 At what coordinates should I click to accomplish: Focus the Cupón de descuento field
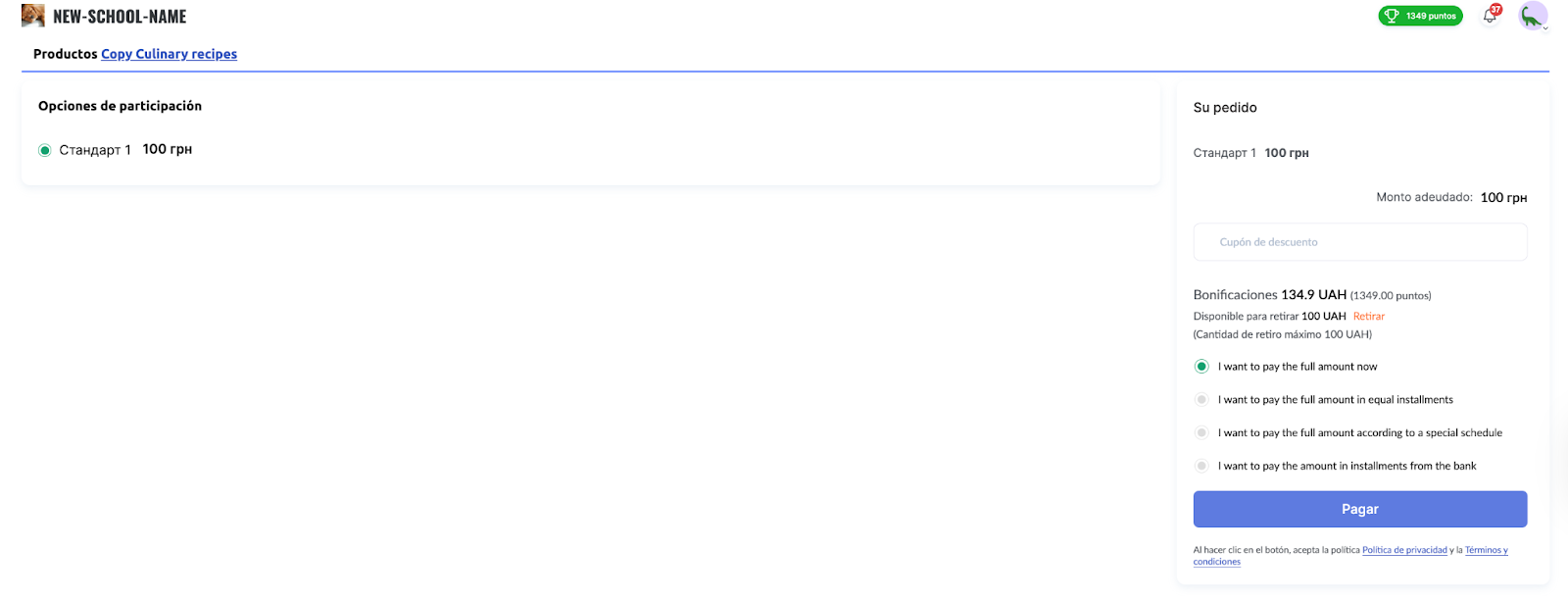[x=1359, y=242]
